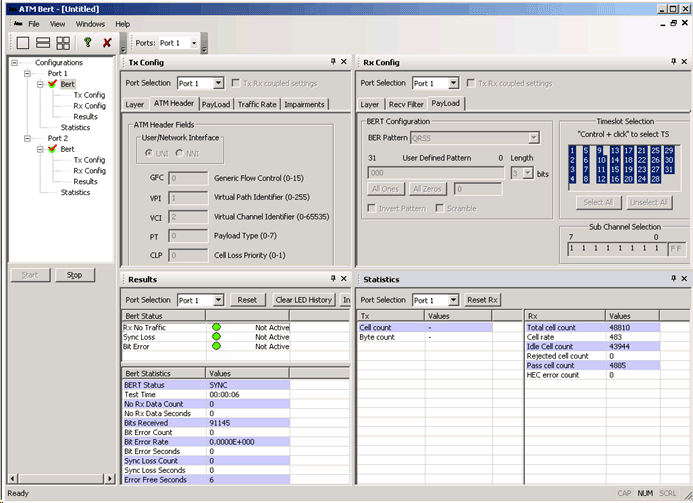
Task: Toggle Tx Rx coupled settings in Tx Config
Action: 236,83
